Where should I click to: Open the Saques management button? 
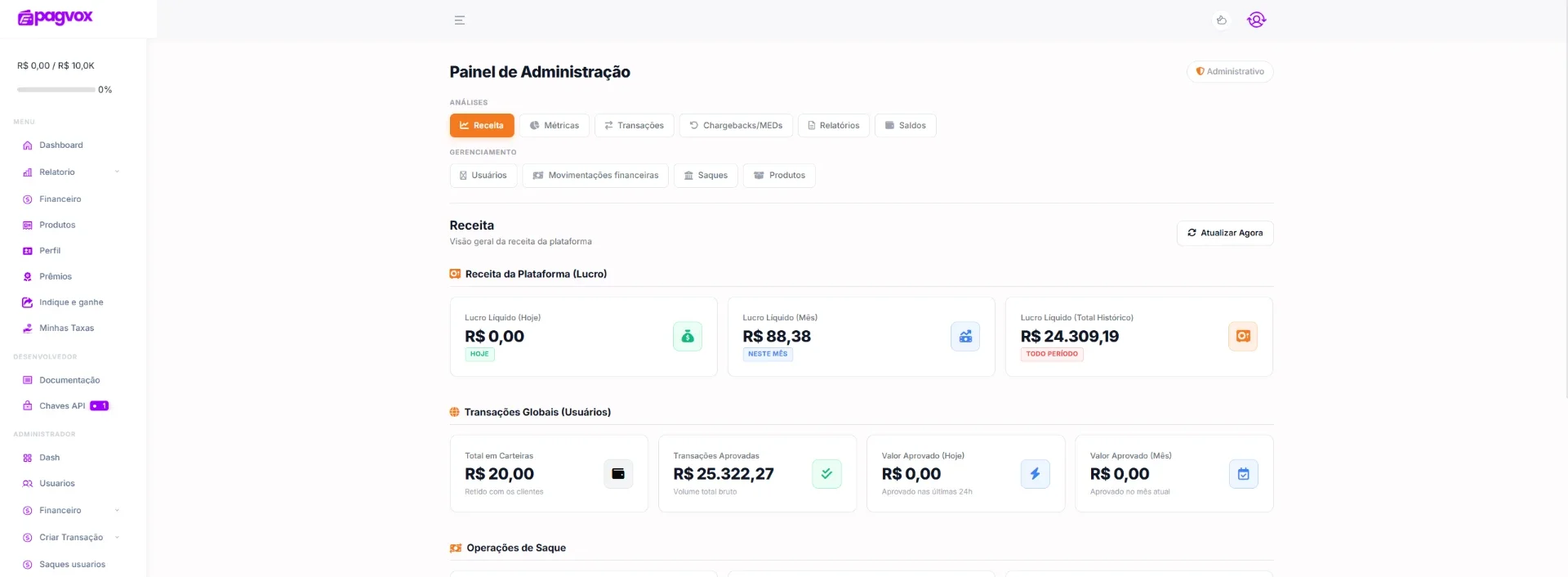706,176
